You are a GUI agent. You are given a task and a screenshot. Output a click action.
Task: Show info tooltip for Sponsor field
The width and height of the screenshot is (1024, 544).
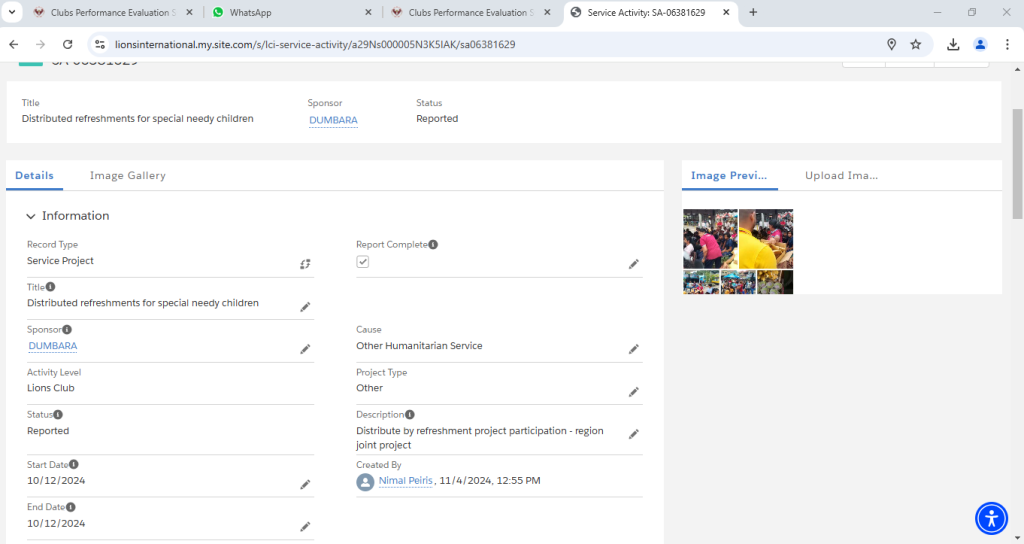(x=67, y=329)
